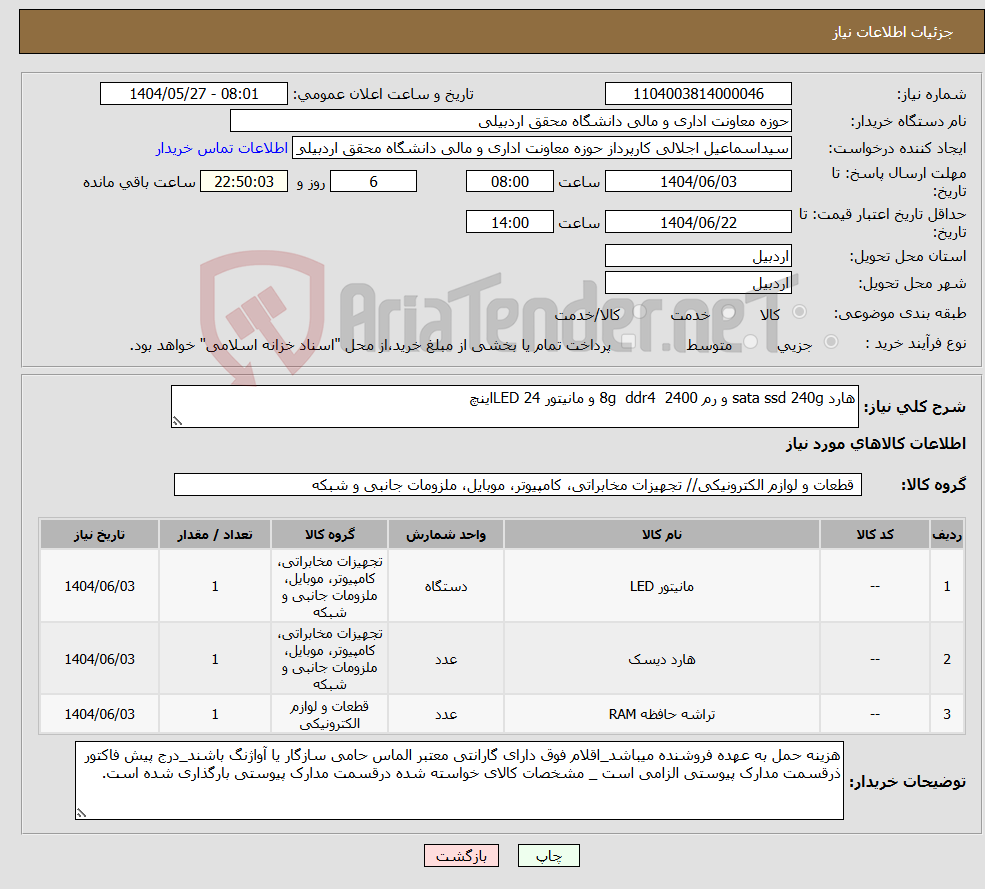This screenshot has height=889, width=985.
Task: Click the عدد unit cell for هارد دیسک
Action: pos(445,659)
